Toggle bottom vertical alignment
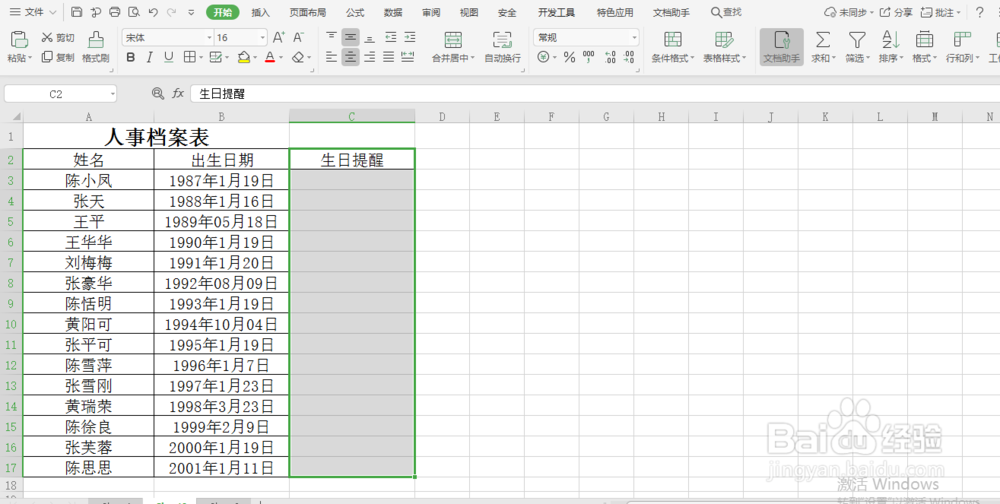The width and height of the screenshot is (1000, 504). pyautogui.click(x=370, y=37)
